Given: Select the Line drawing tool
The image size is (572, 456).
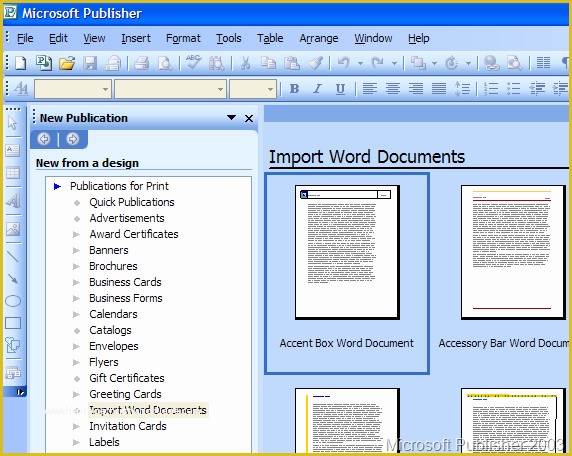Looking at the screenshot, I should pyautogui.click(x=13, y=256).
